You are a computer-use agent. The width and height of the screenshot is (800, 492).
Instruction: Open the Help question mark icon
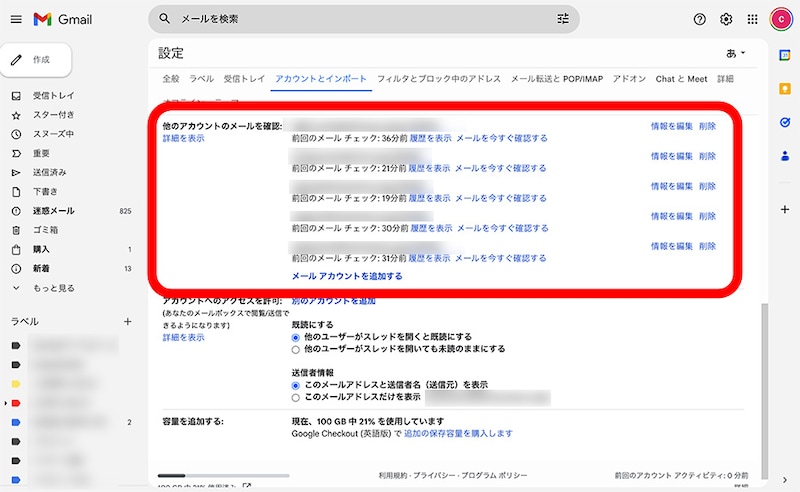coord(699,19)
